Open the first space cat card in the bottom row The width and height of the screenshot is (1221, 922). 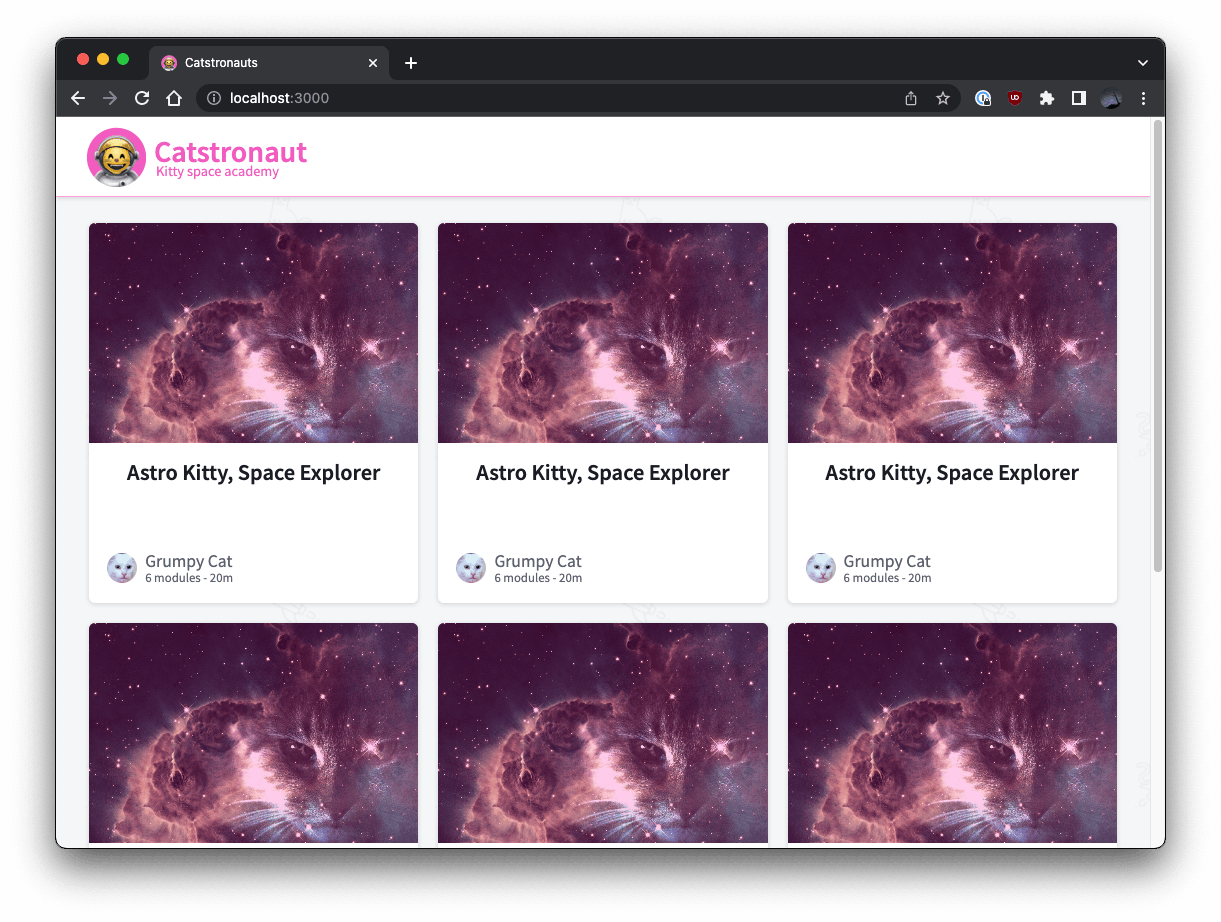click(x=253, y=734)
